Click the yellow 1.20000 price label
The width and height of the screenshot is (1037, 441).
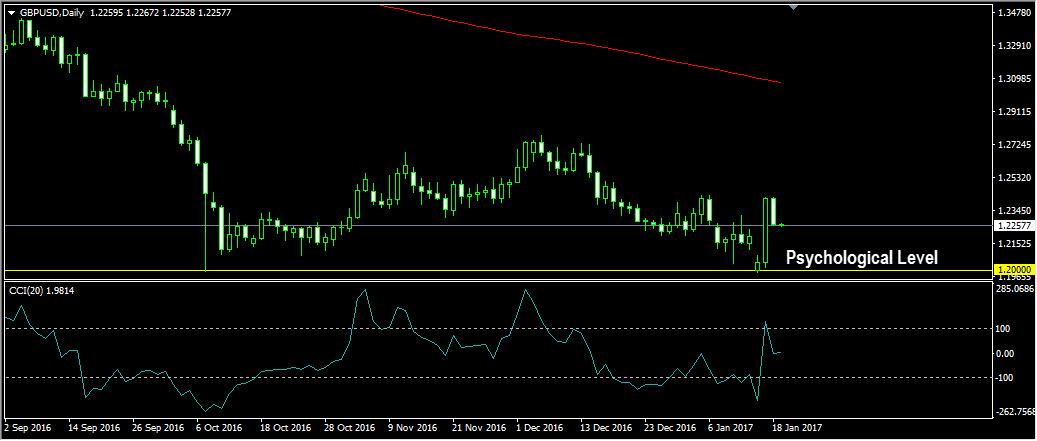(x=1014, y=270)
